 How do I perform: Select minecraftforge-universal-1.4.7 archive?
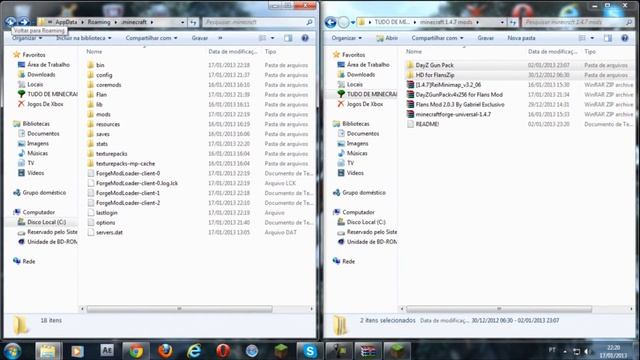pos(453,114)
